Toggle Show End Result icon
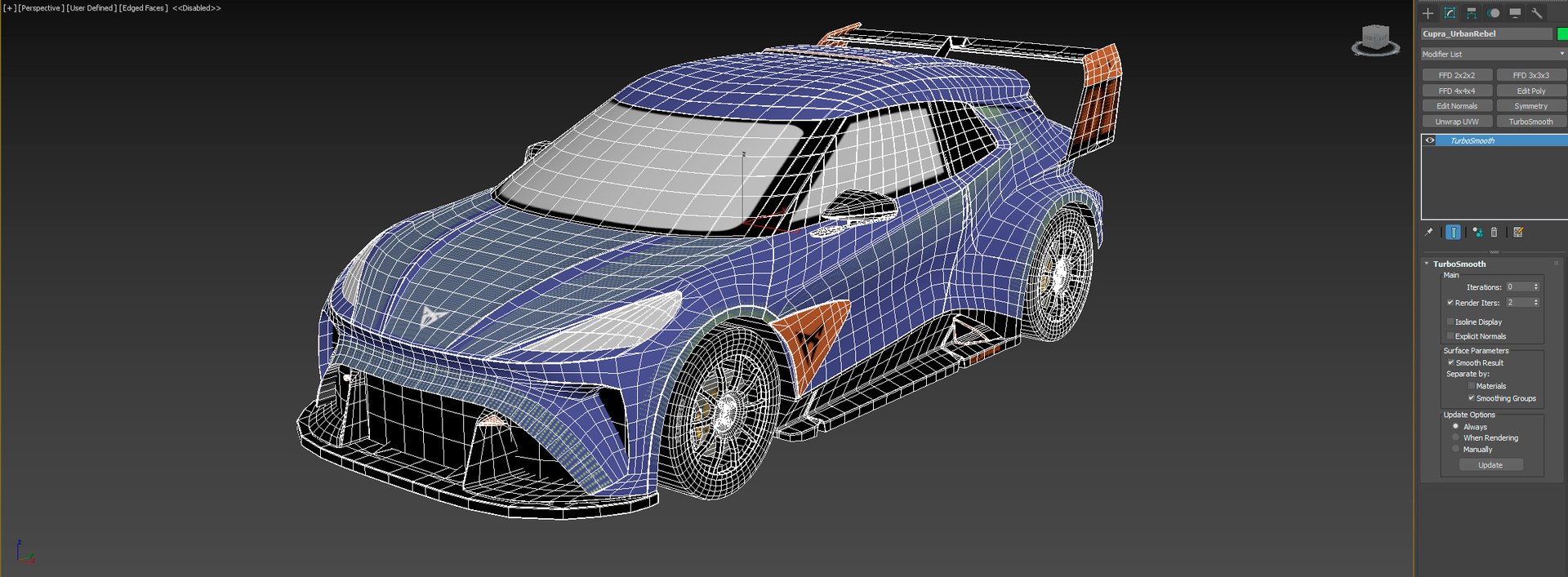 pos(1453,233)
